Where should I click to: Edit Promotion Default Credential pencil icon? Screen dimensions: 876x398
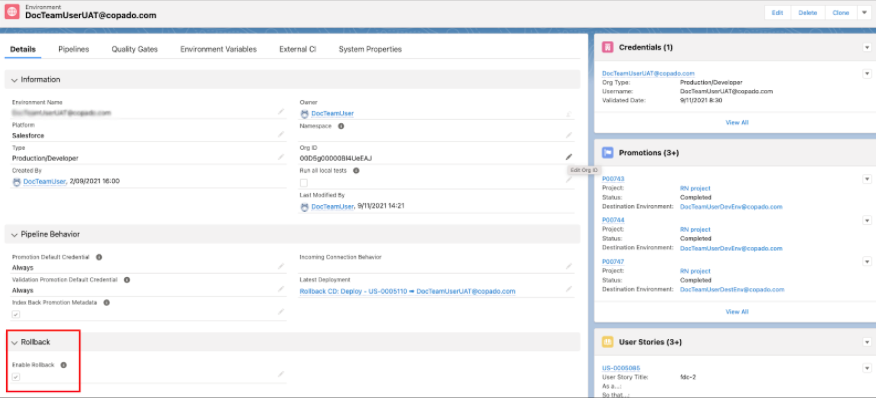tap(281, 267)
